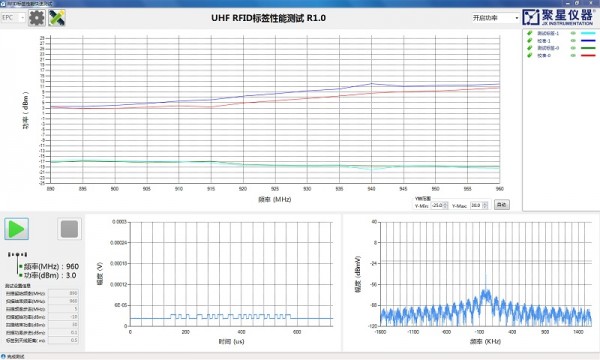This screenshot has height=360, width=600.
Task: Click the power step field showing 0.1
Action: click(x=64, y=332)
